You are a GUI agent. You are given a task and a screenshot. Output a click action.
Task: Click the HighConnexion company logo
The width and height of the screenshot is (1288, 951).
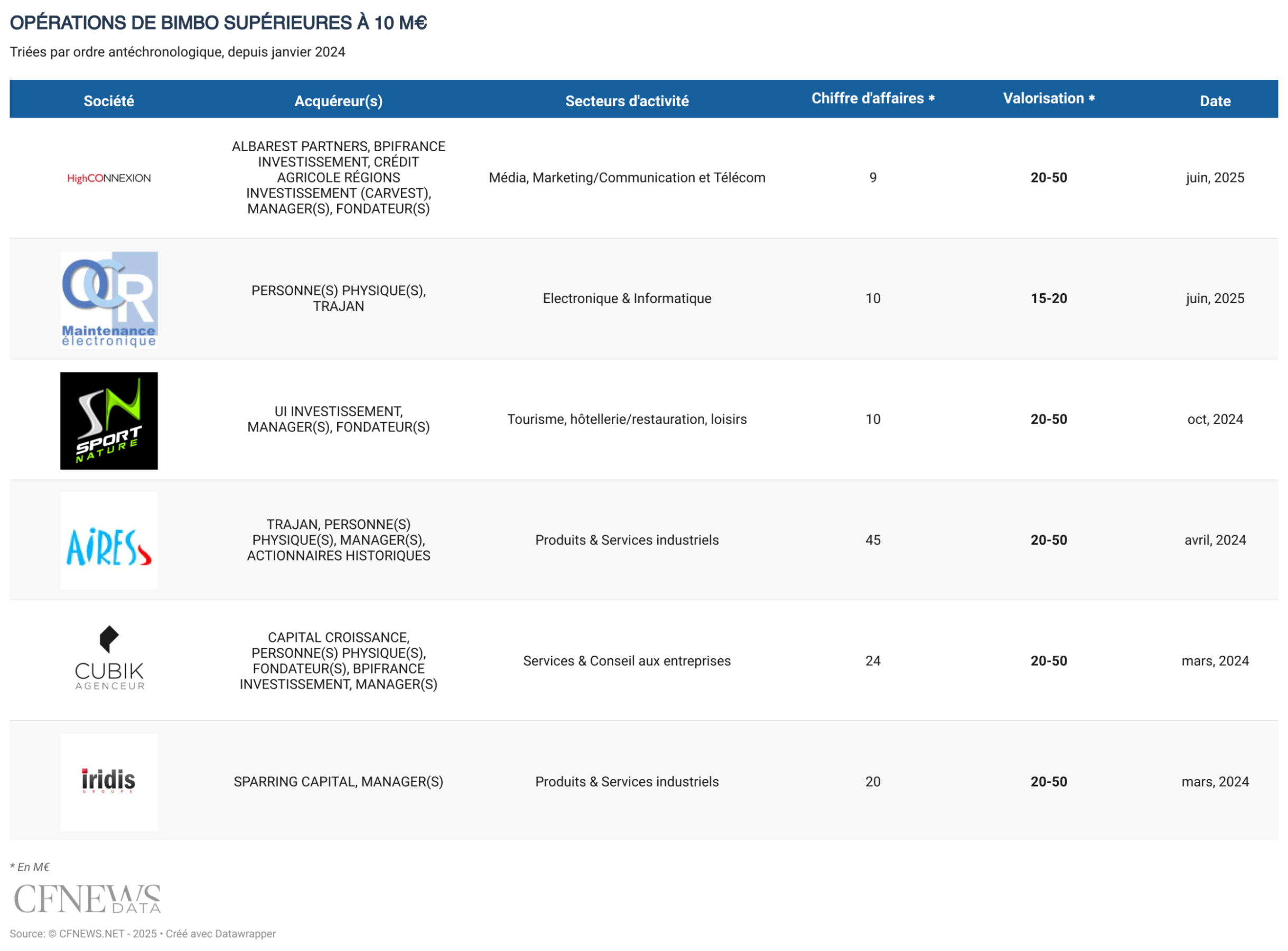[109, 179]
